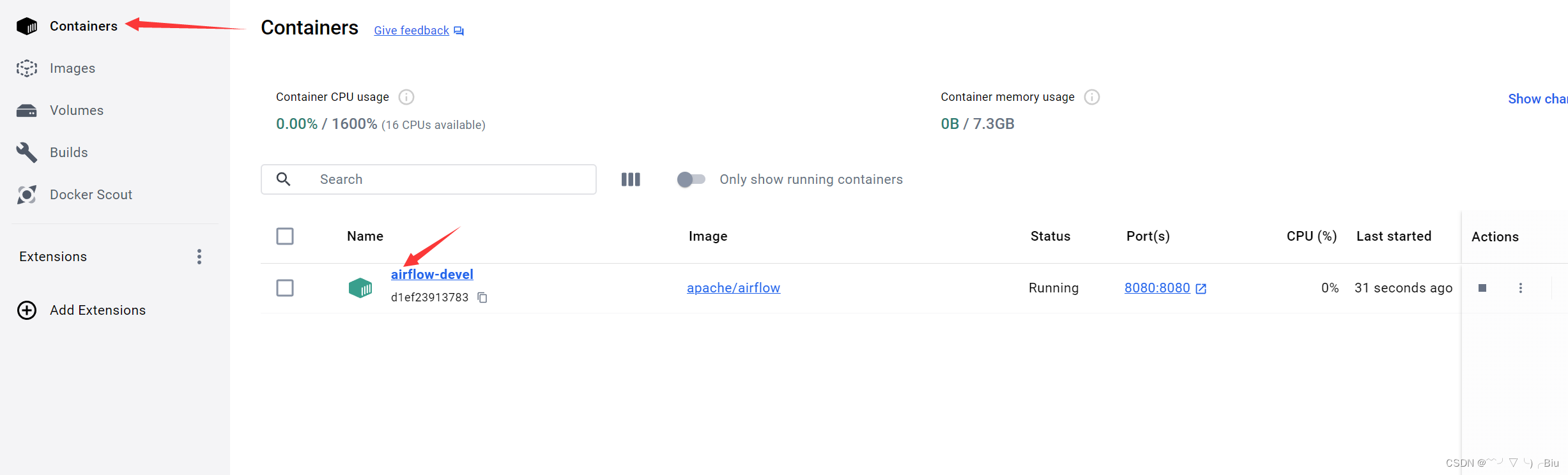This screenshot has height=475, width=1568.
Task: Click the 0.00% / 1600% CPU usage value
Action: pos(327,124)
